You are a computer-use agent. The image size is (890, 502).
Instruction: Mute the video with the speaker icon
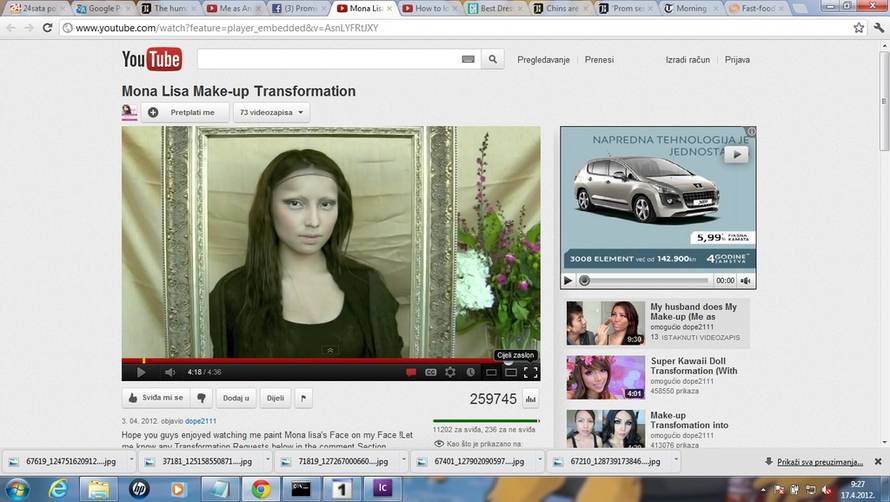coord(169,372)
